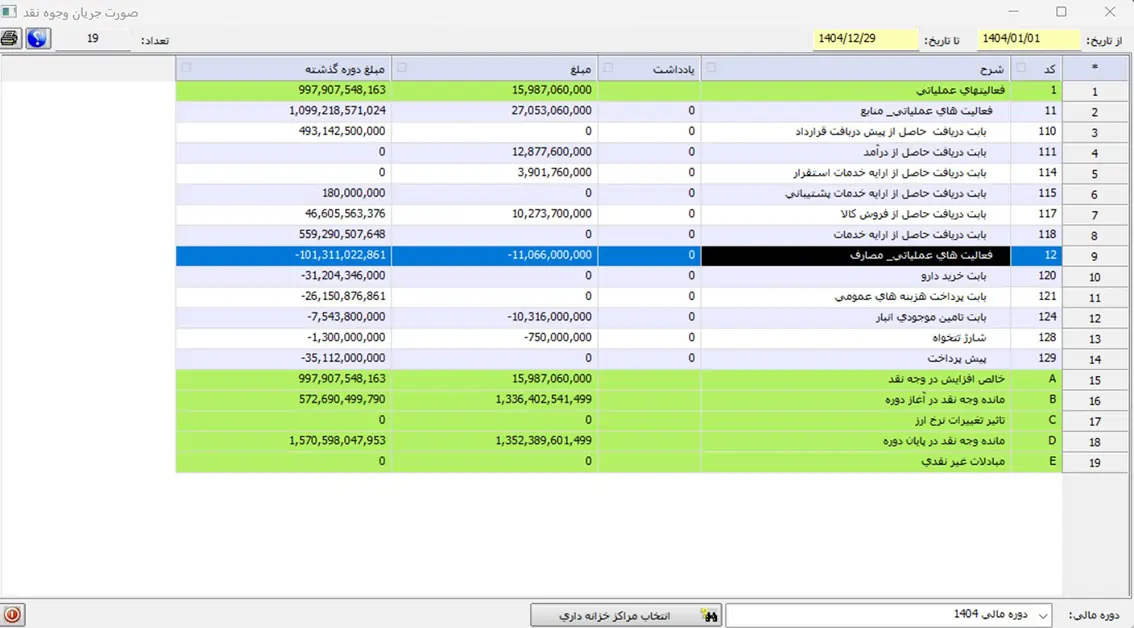Toggle the checkbox in کد column header
Viewport: 1134px width, 628px height.
tap(1021, 68)
